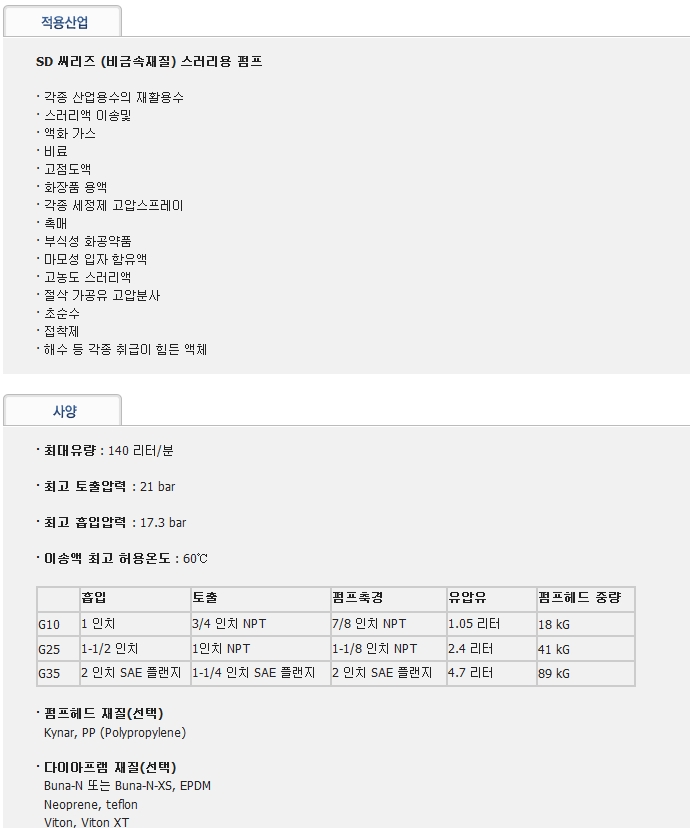Click the 이송액 최고 허용온도 line
This screenshot has width=690, height=828.
pyautogui.click(x=125, y=559)
